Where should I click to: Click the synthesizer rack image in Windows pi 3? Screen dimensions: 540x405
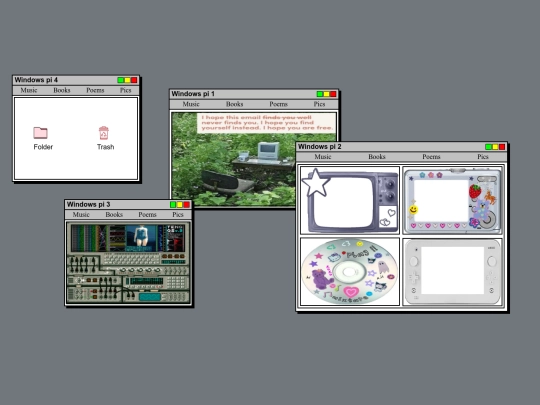point(128,263)
